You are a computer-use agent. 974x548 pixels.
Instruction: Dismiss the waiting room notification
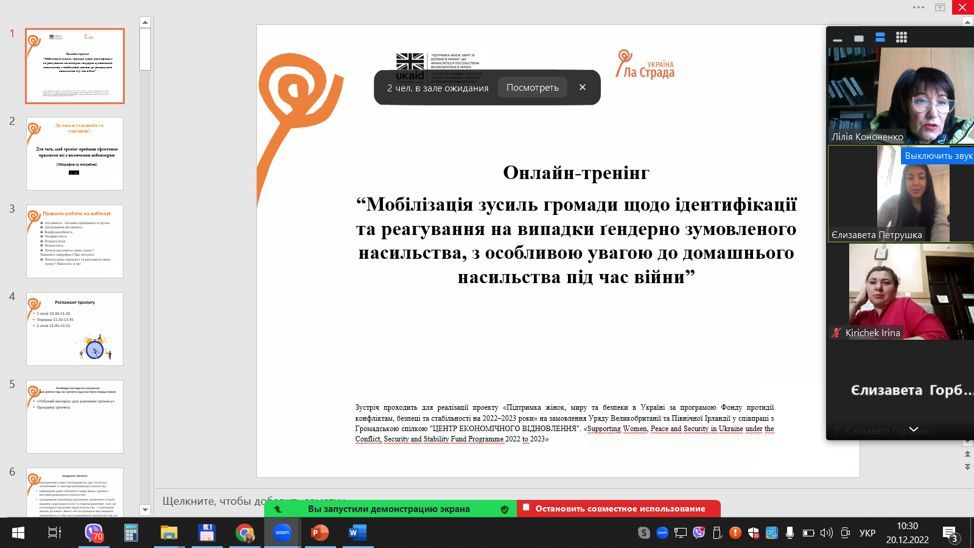582,87
